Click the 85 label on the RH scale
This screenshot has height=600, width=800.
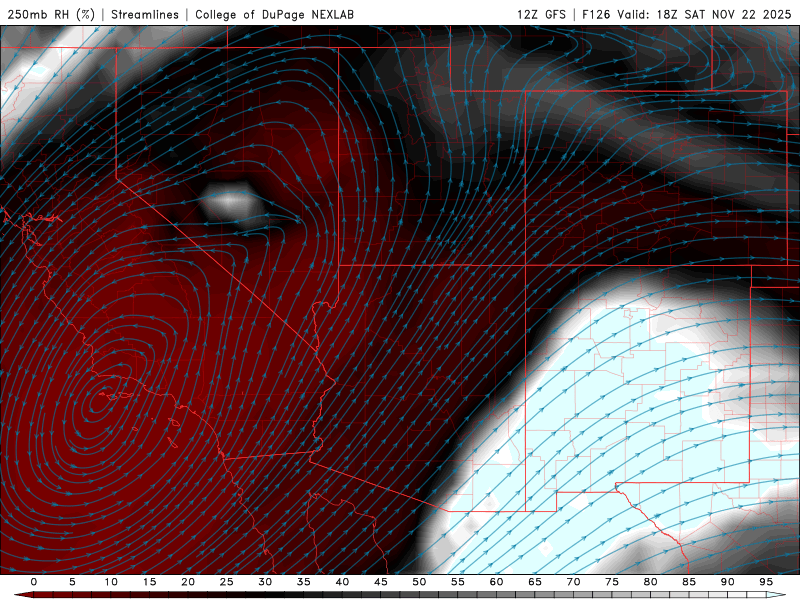pos(689,582)
